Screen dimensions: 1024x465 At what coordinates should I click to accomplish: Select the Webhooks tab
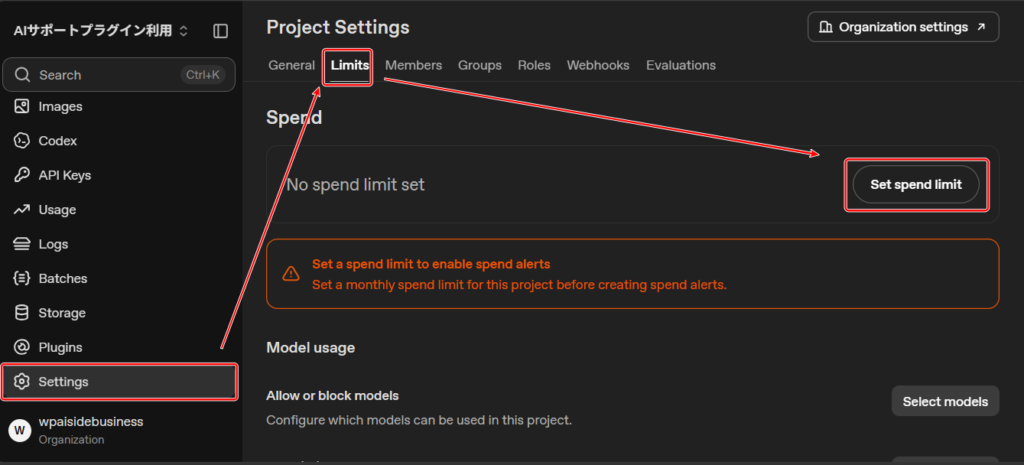coord(598,65)
